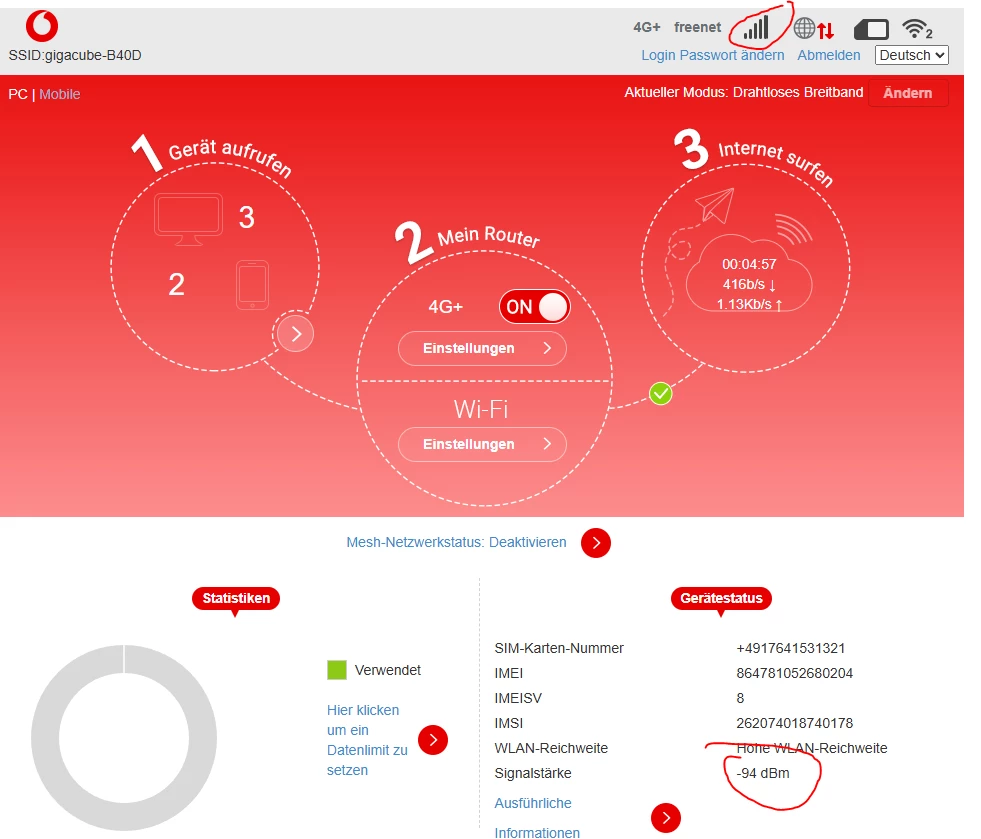
Task: Click the Vodafone logo icon
Action: click(42, 26)
